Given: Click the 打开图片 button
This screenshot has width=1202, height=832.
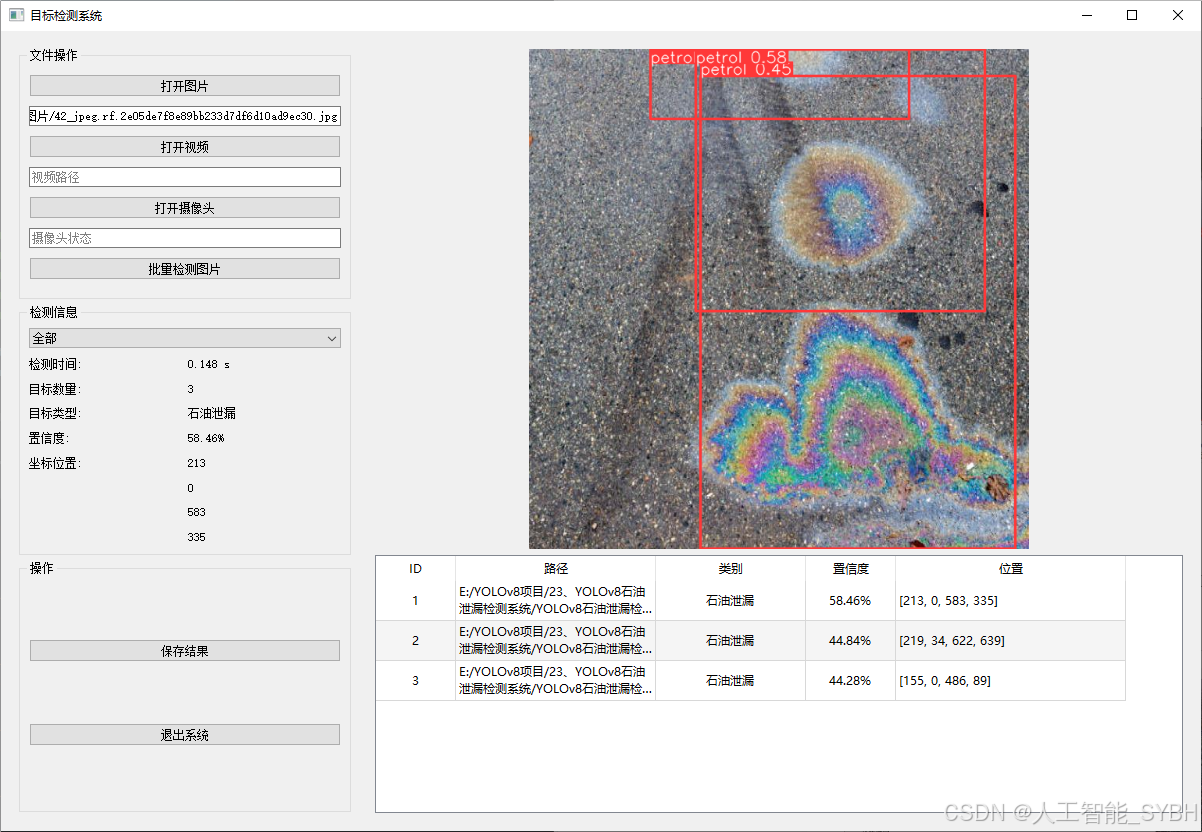Looking at the screenshot, I should pyautogui.click(x=185, y=86).
